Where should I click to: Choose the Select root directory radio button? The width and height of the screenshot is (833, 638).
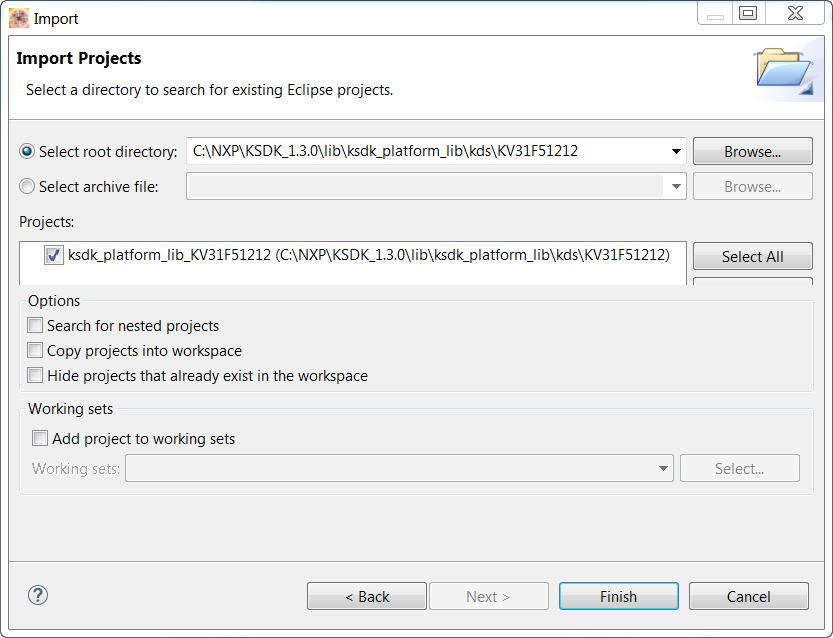27,152
